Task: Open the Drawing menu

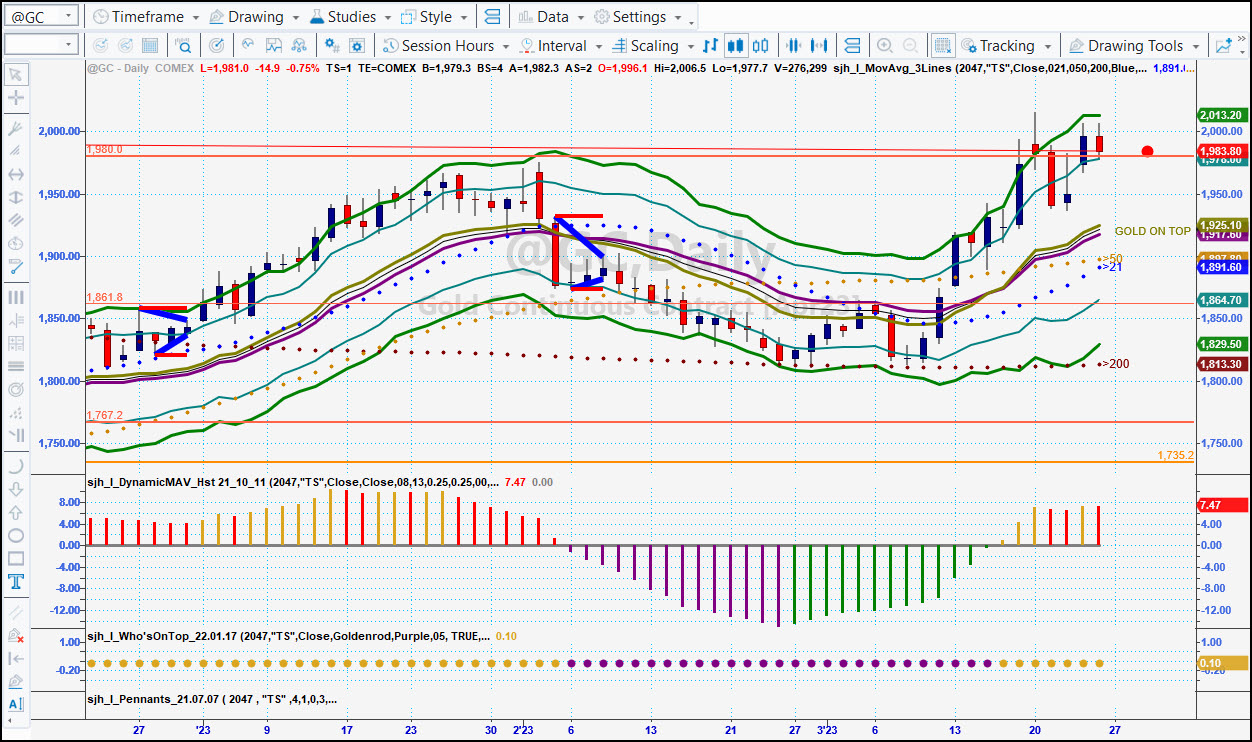Action: (254, 17)
